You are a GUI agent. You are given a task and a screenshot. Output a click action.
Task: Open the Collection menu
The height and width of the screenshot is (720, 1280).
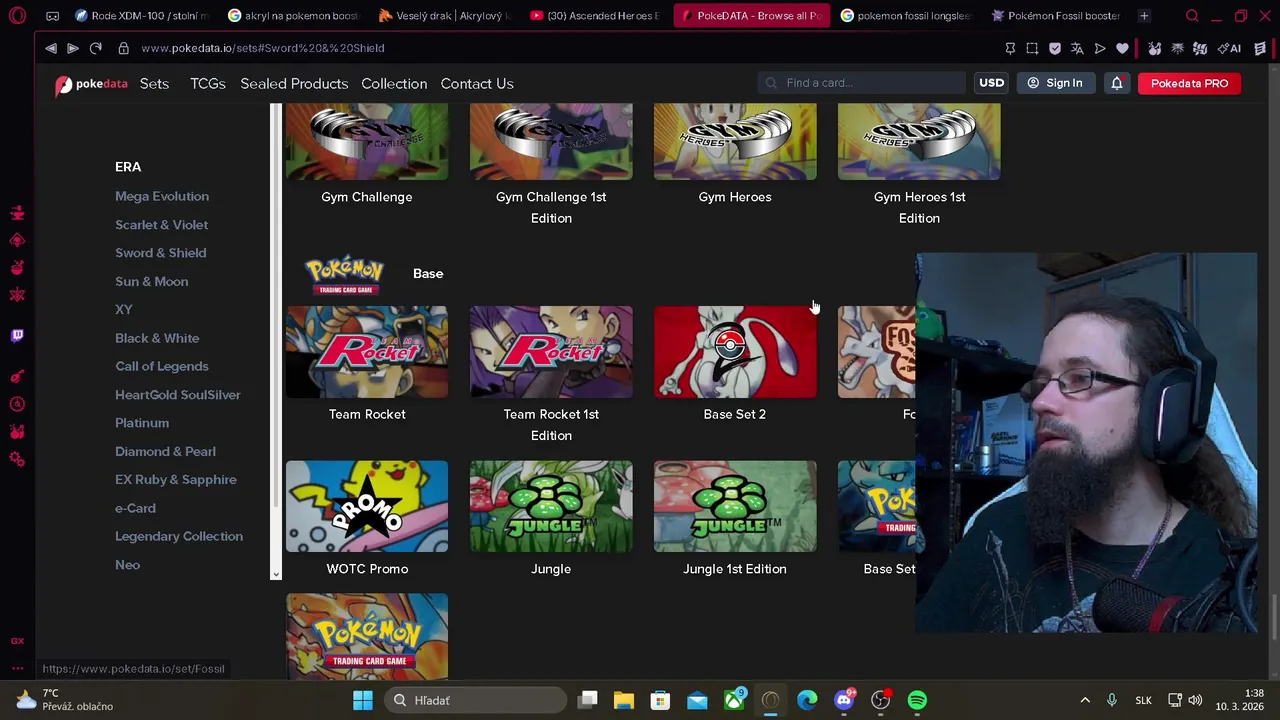(x=394, y=84)
